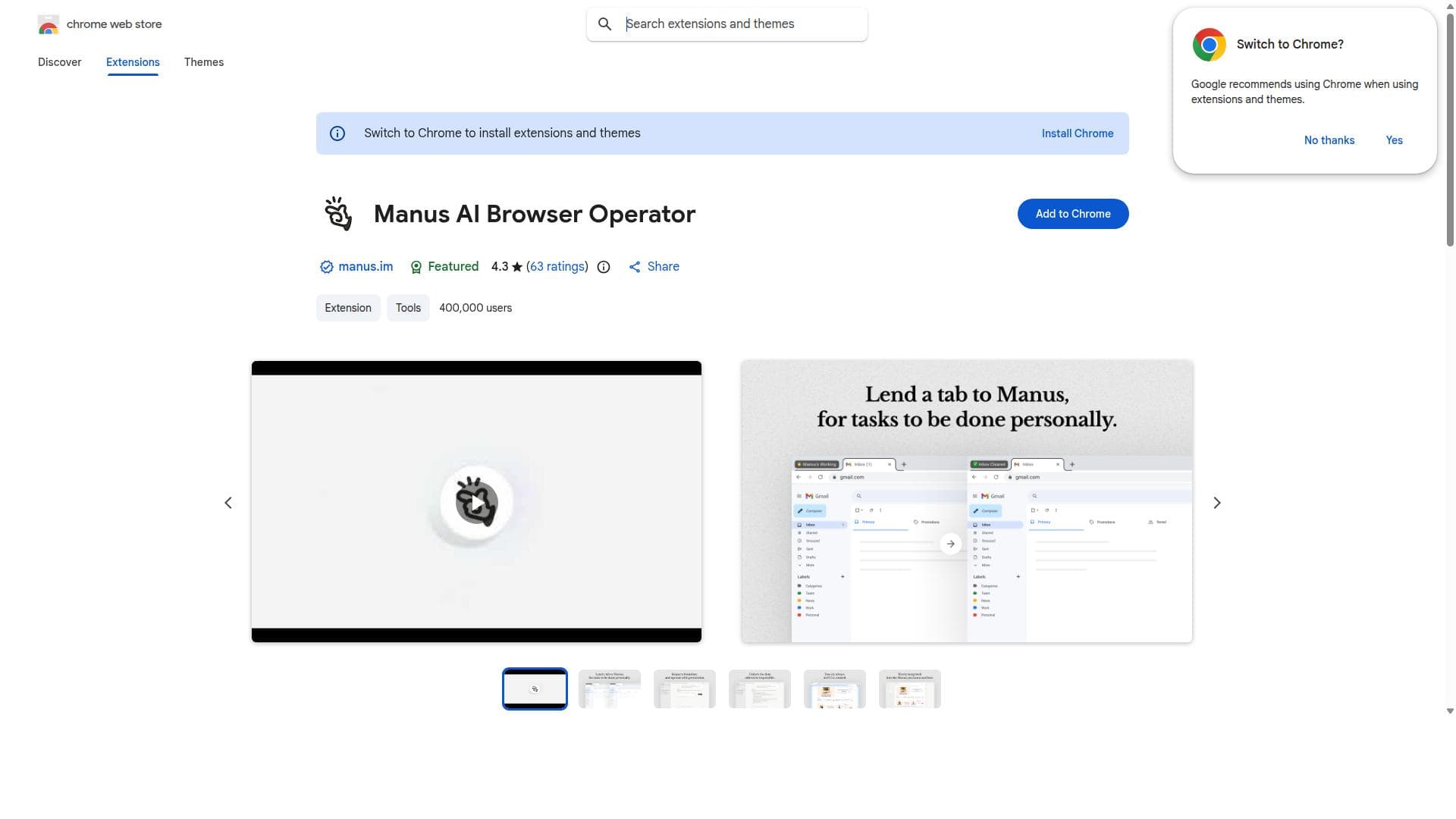This screenshot has height=819, width=1456.
Task: Dismiss popup with No thanks
Action: tap(1329, 140)
